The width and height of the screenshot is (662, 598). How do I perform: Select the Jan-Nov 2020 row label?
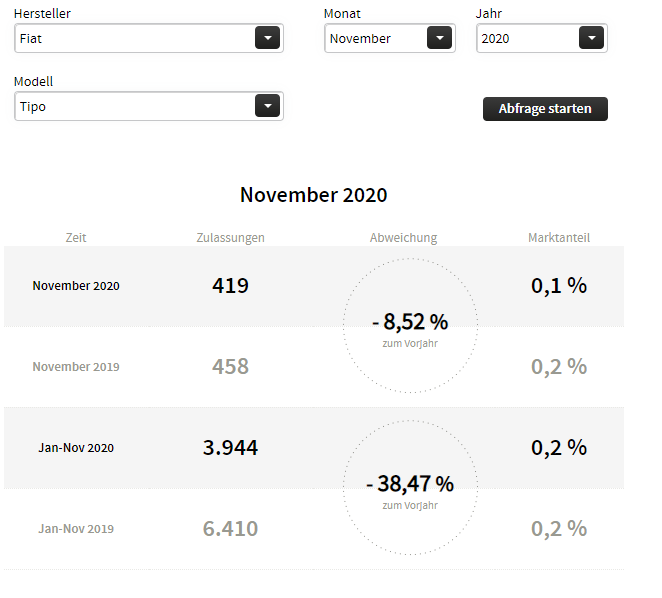pos(76,448)
